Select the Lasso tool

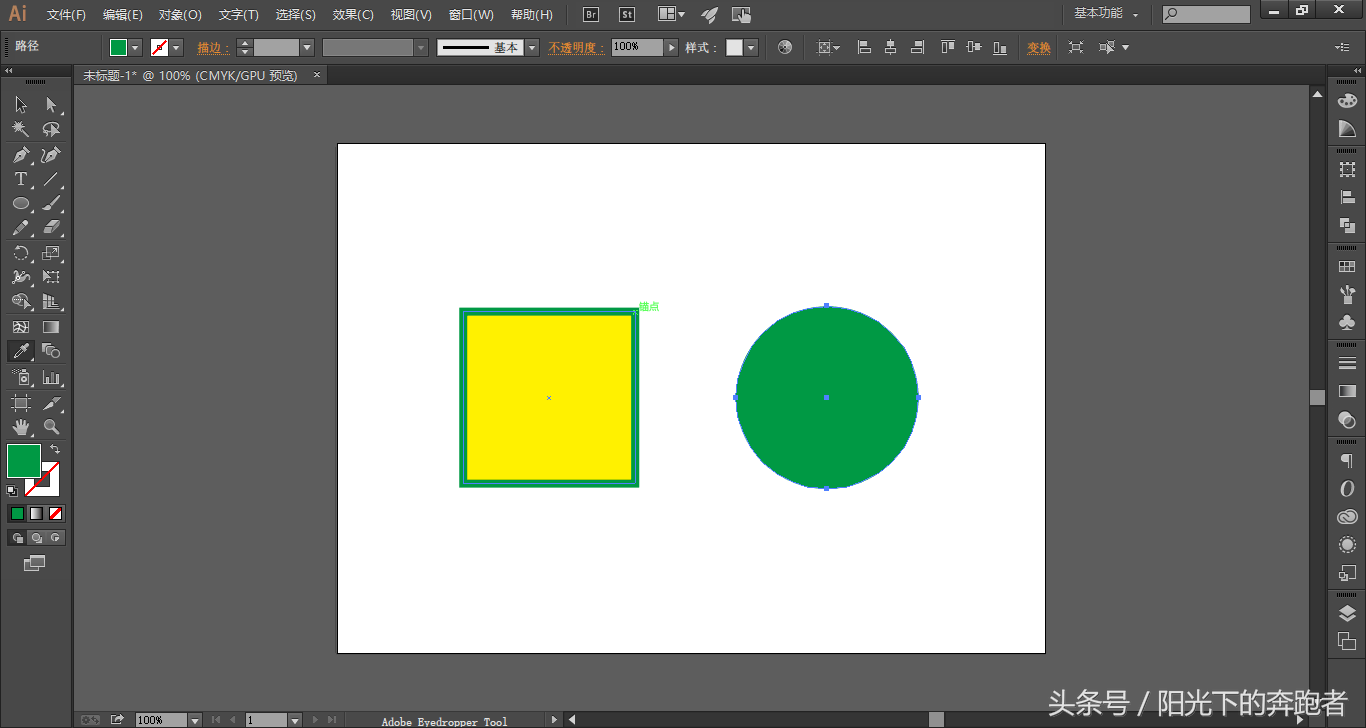coord(51,129)
